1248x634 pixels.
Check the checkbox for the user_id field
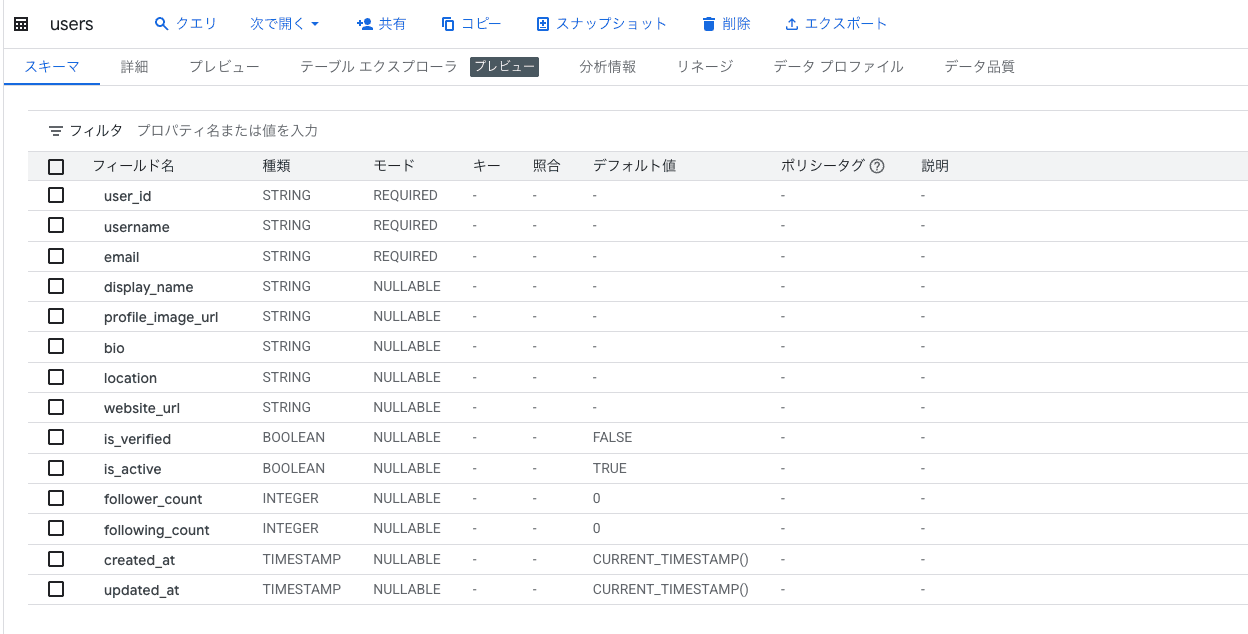click(x=56, y=195)
